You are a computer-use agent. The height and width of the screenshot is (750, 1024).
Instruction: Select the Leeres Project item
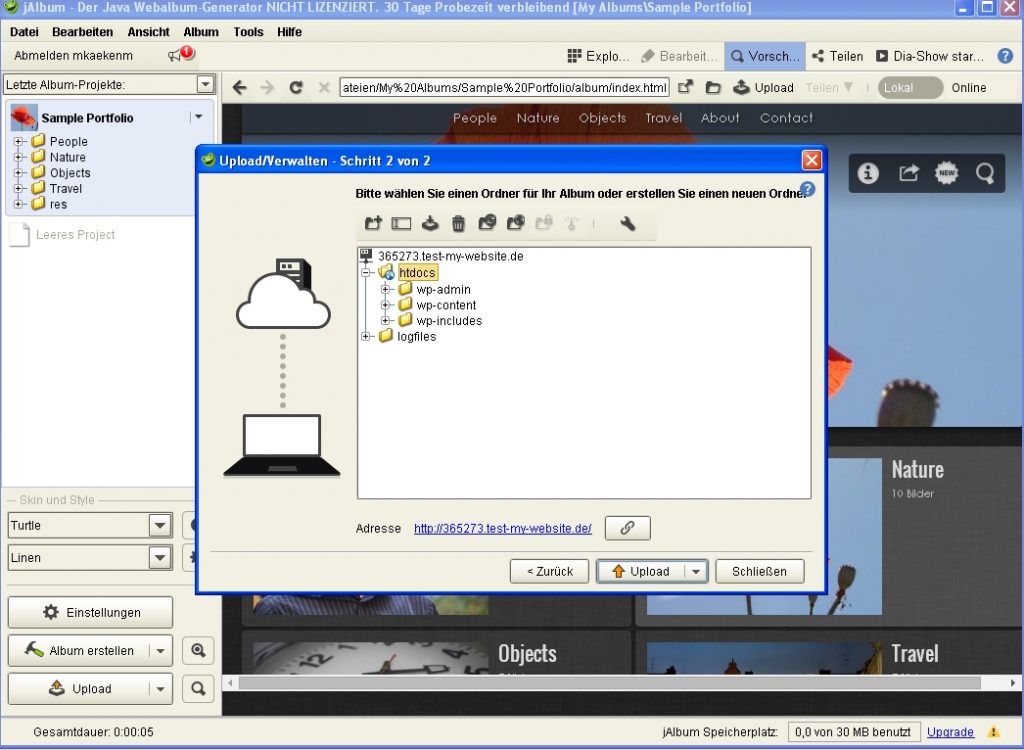tap(63, 235)
